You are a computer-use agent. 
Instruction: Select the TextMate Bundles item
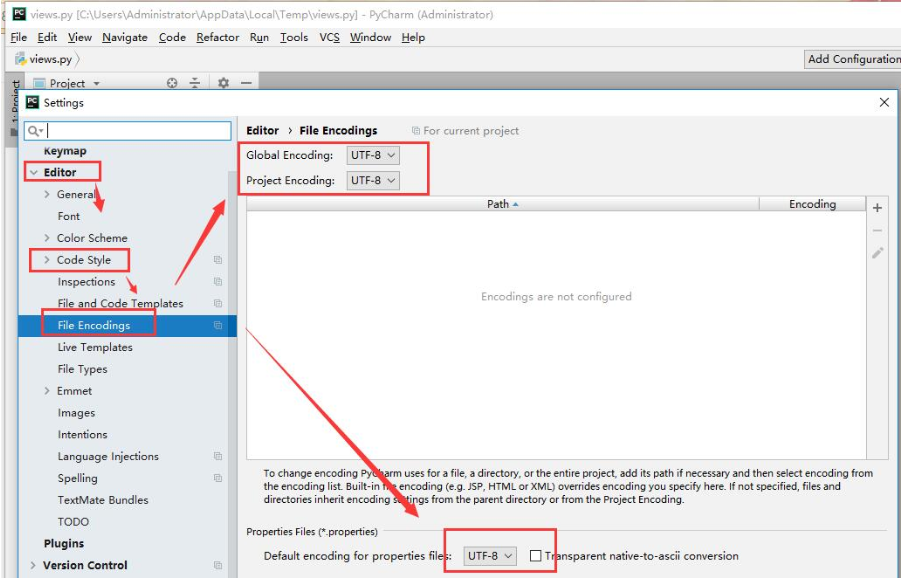click(103, 500)
